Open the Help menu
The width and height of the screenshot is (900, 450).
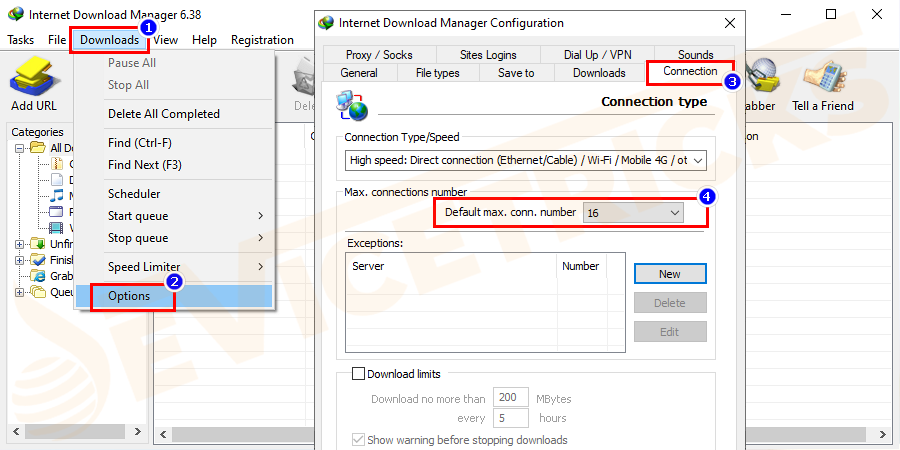click(204, 40)
